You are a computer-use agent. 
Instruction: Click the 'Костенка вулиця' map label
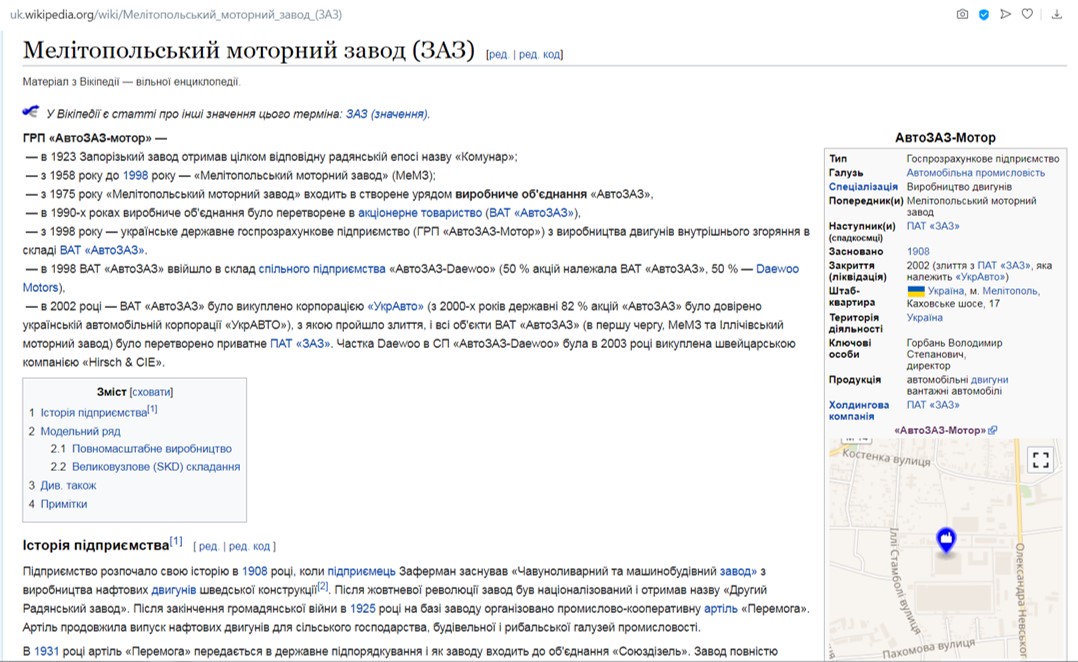pos(886,458)
